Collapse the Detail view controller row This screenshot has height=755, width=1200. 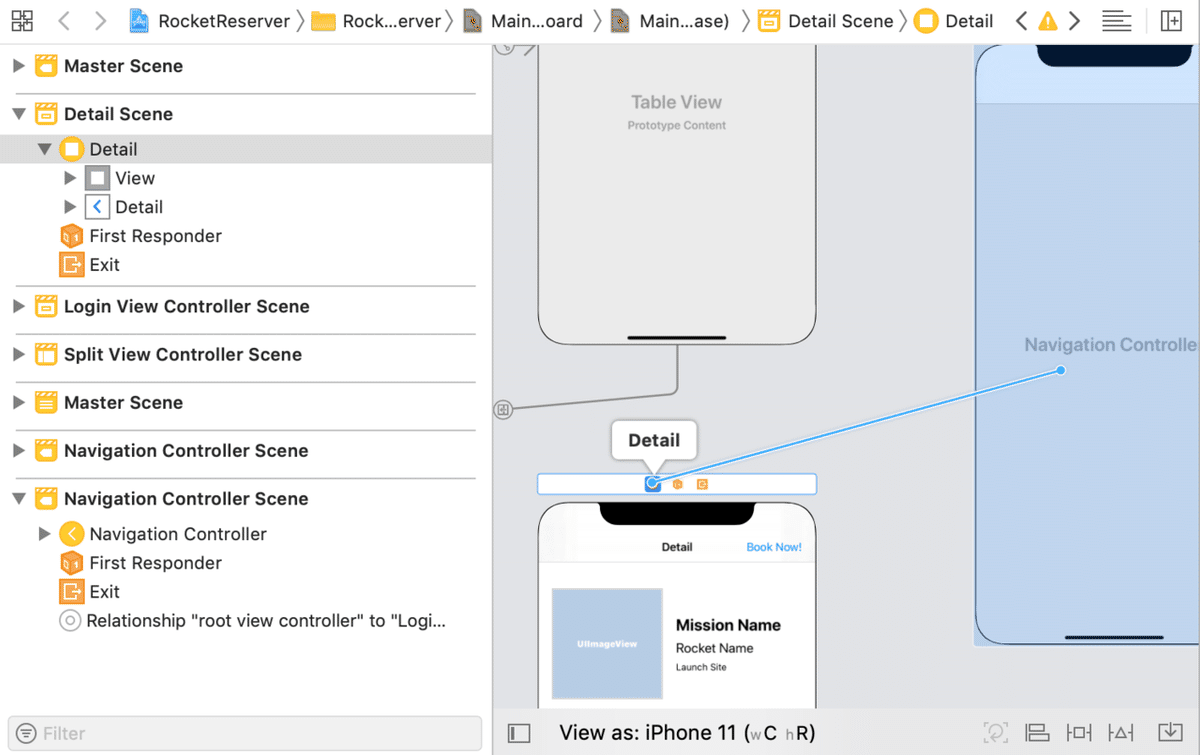point(44,149)
